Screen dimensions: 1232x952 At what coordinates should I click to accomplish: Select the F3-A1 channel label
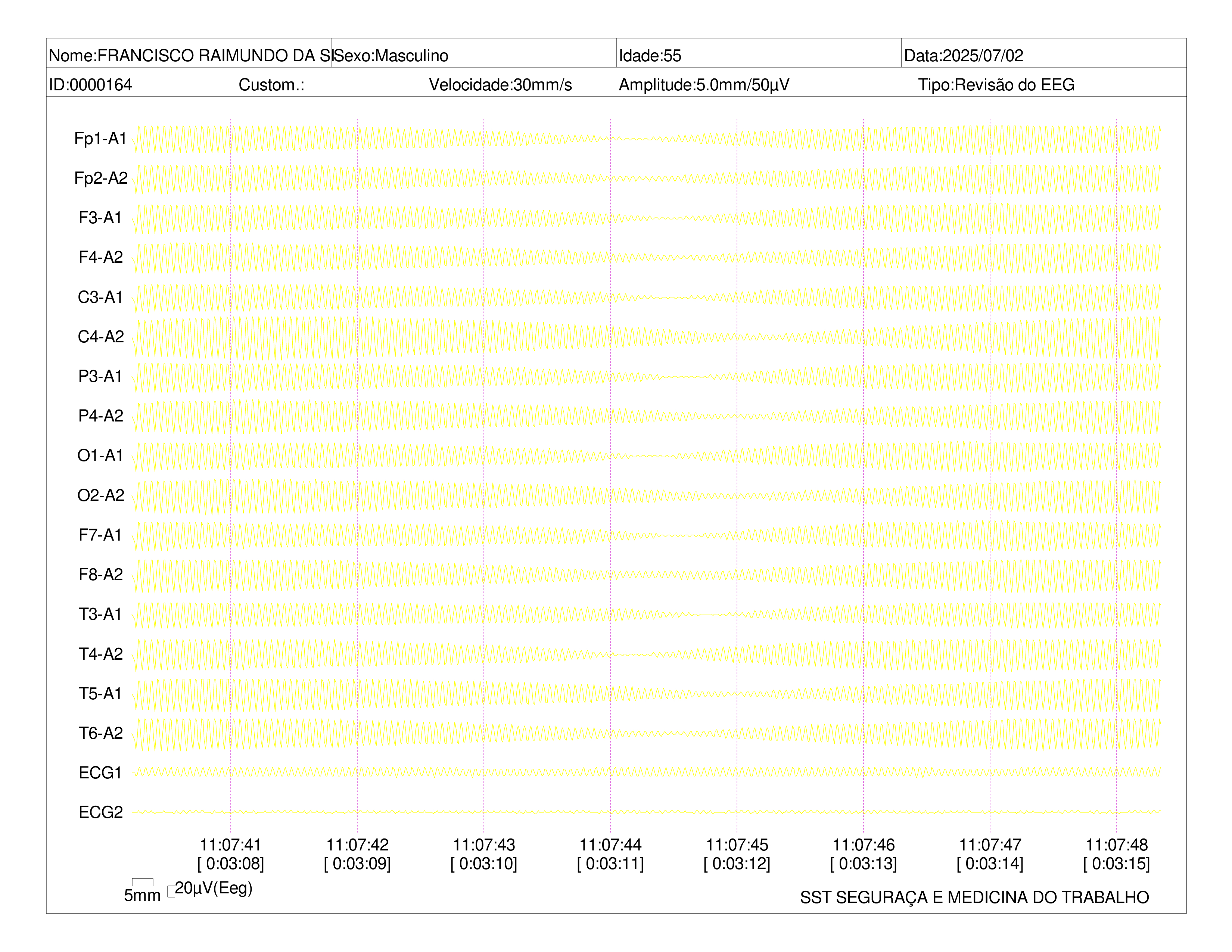click(x=100, y=217)
